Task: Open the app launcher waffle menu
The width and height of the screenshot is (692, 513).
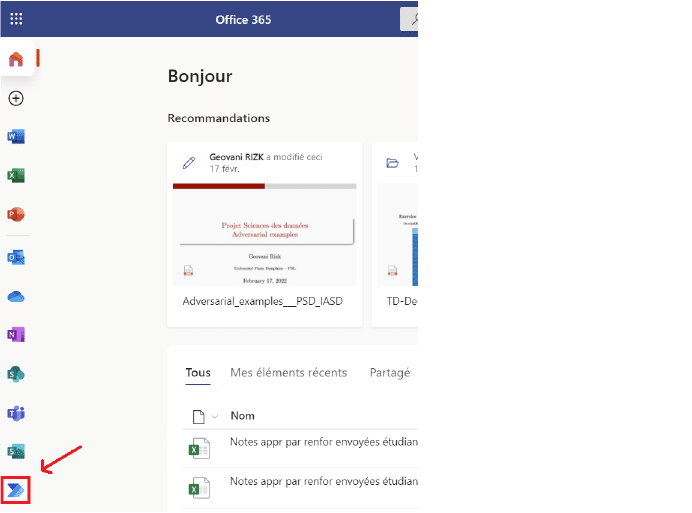Action: point(16,19)
